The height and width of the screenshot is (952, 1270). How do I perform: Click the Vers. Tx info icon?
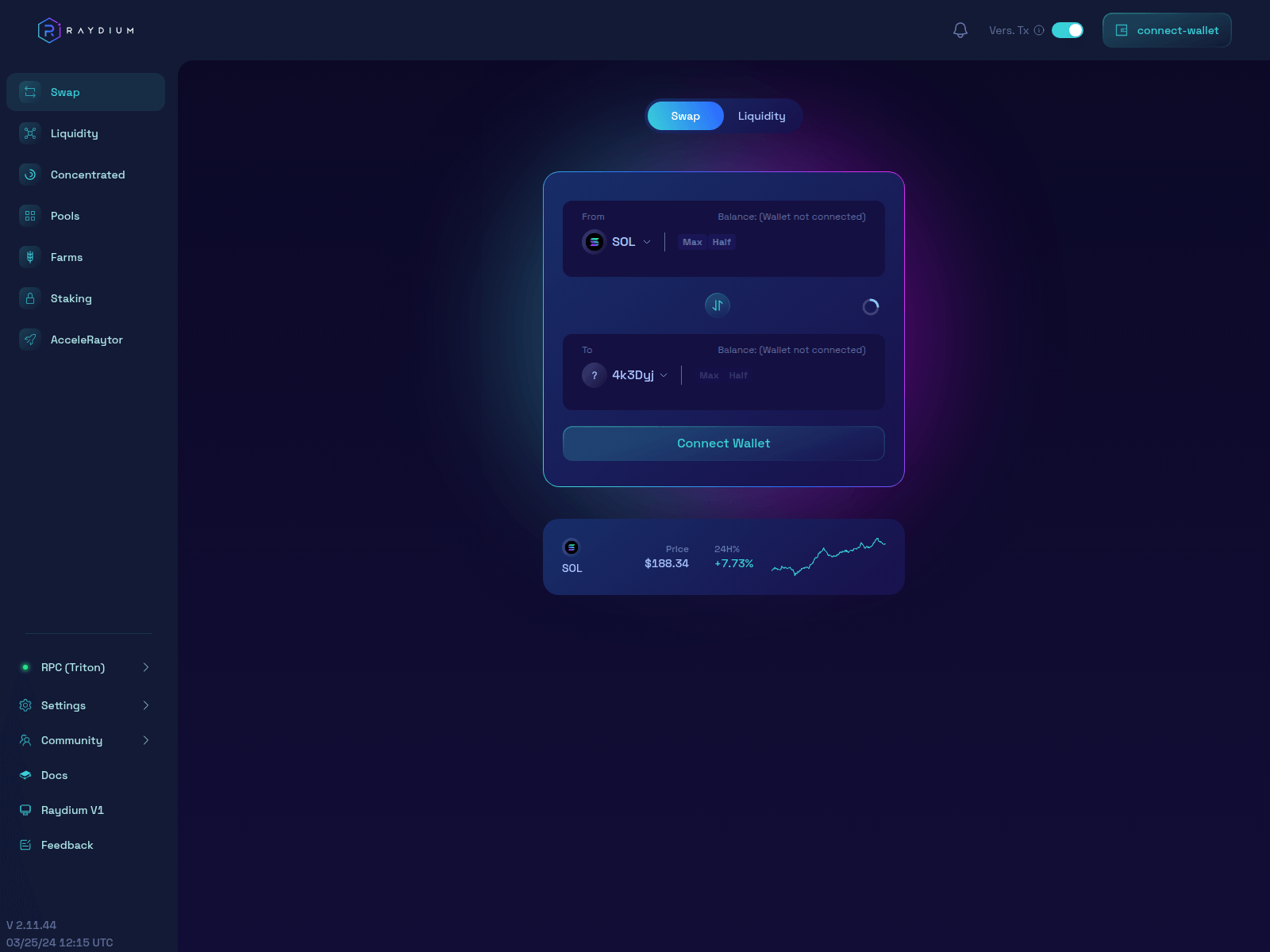pyautogui.click(x=1039, y=30)
